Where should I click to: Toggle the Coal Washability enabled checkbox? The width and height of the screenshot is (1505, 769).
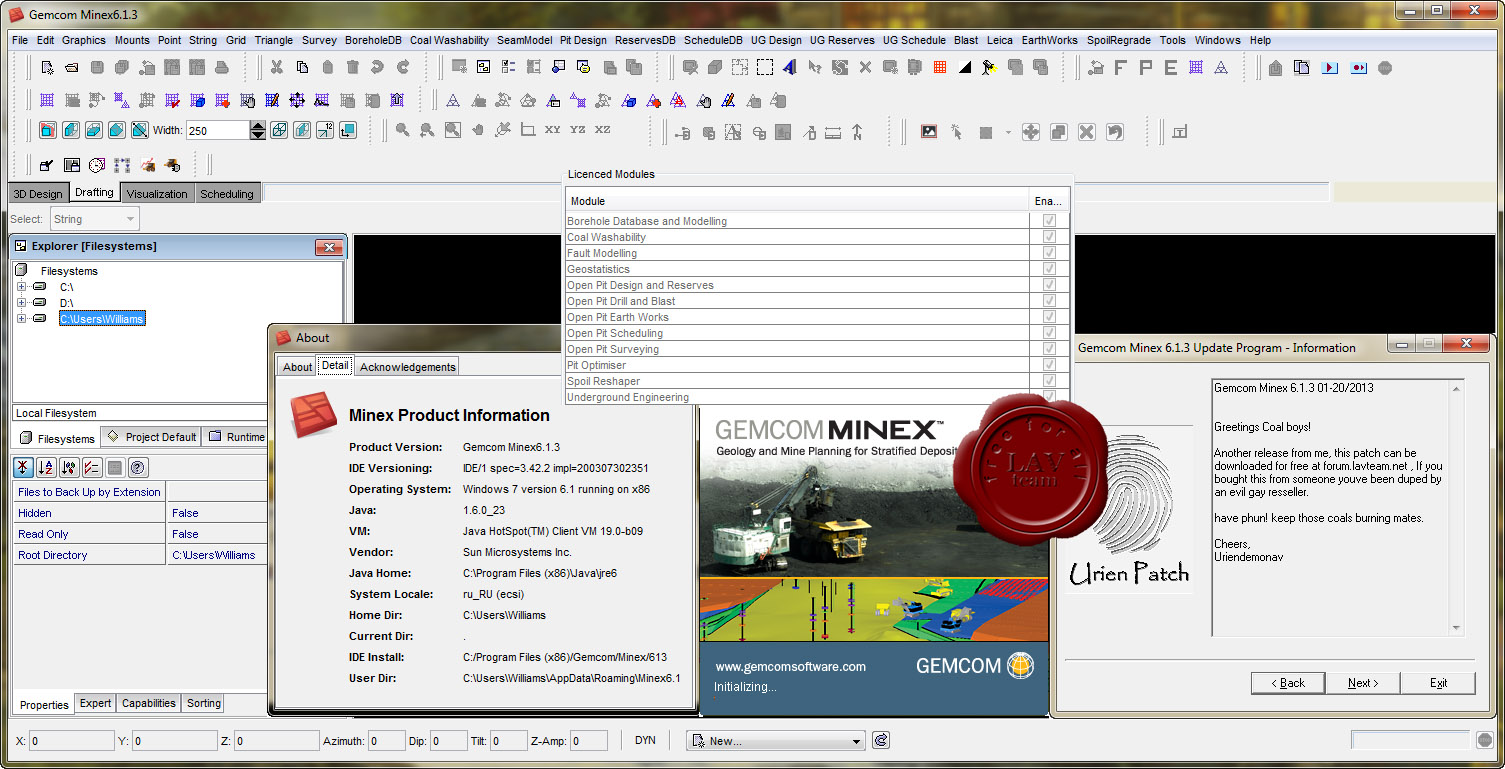pos(1049,237)
